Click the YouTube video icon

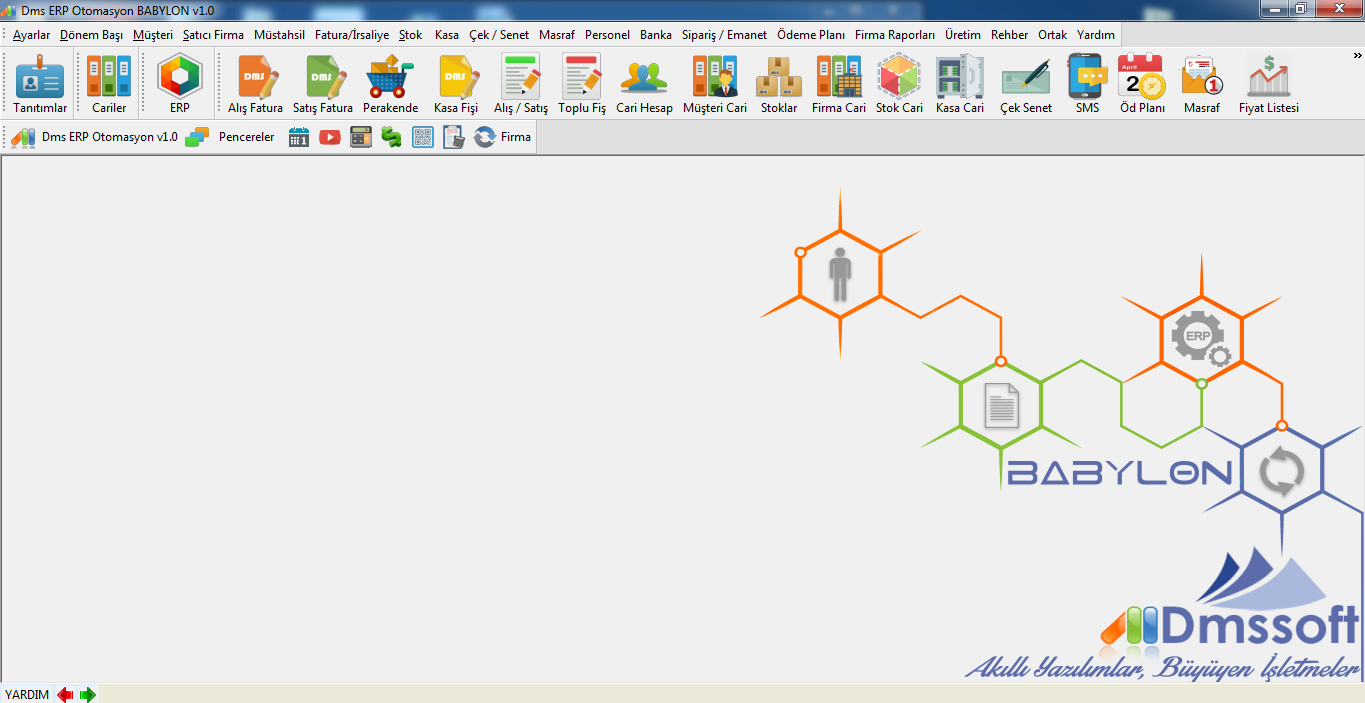tap(330, 137)
